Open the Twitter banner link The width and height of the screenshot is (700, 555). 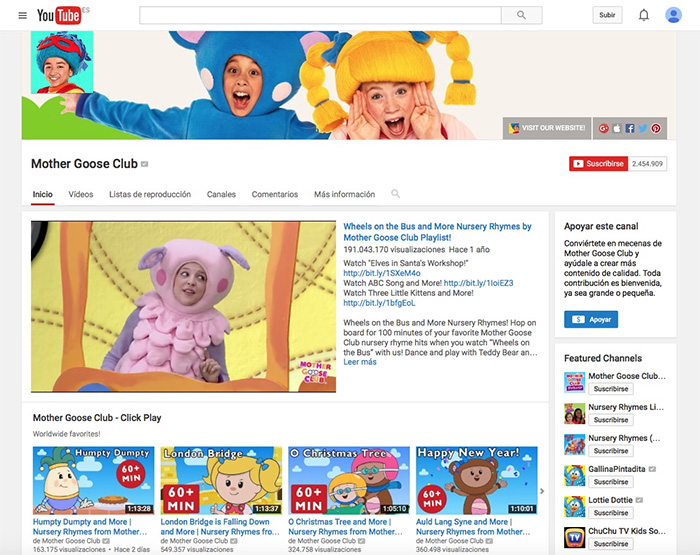click(x=642, y=128)
